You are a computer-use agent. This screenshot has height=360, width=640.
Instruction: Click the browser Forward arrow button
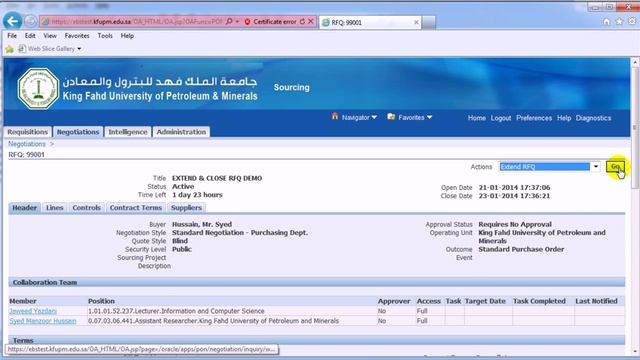31,21
